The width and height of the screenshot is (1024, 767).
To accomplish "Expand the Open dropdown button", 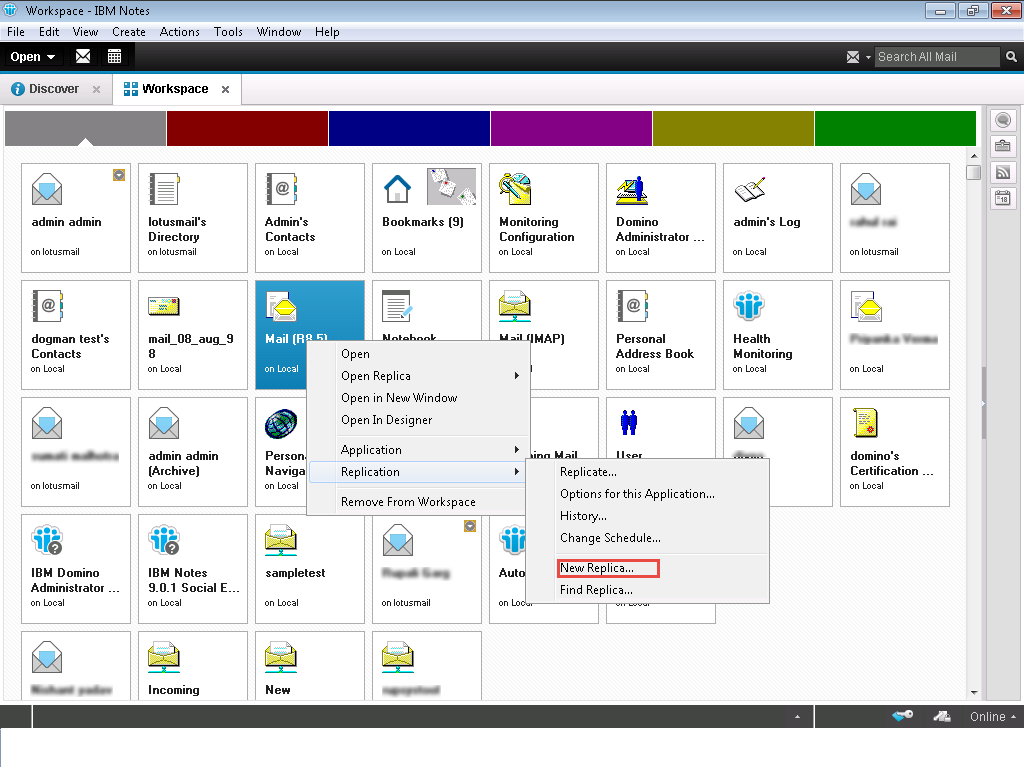I will click(x=33, y=57).
